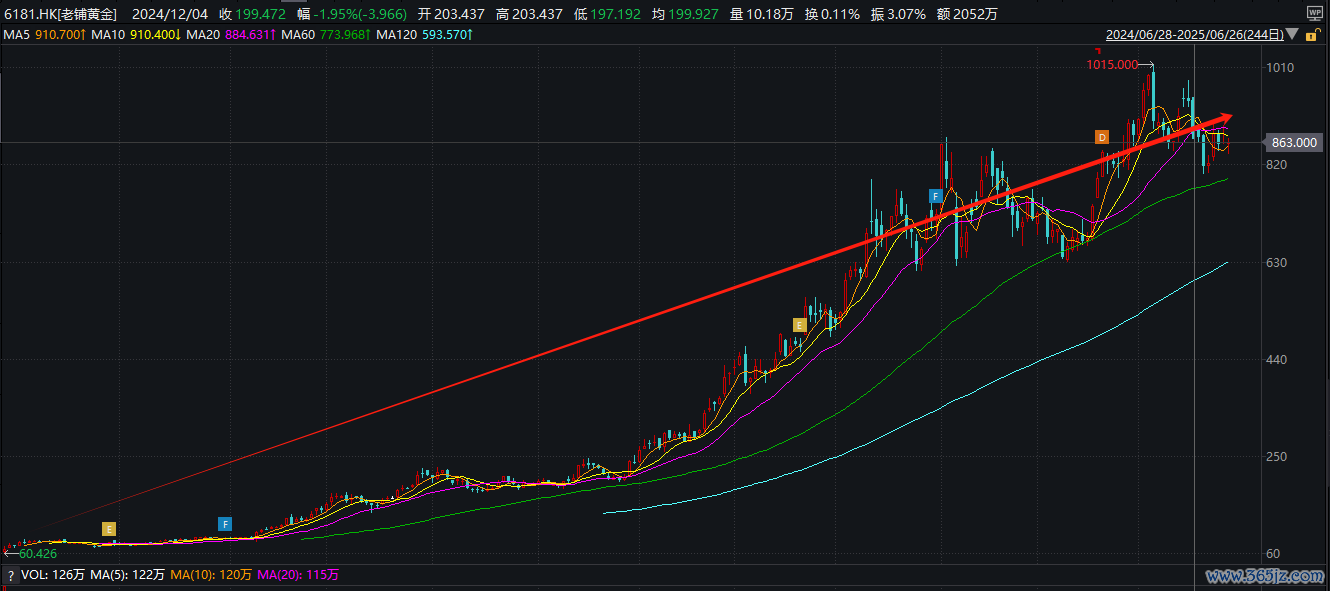Click the orange D event marker
Image resolution: width=1330 pixels, height=591 pixels.
click(1101, 137)
